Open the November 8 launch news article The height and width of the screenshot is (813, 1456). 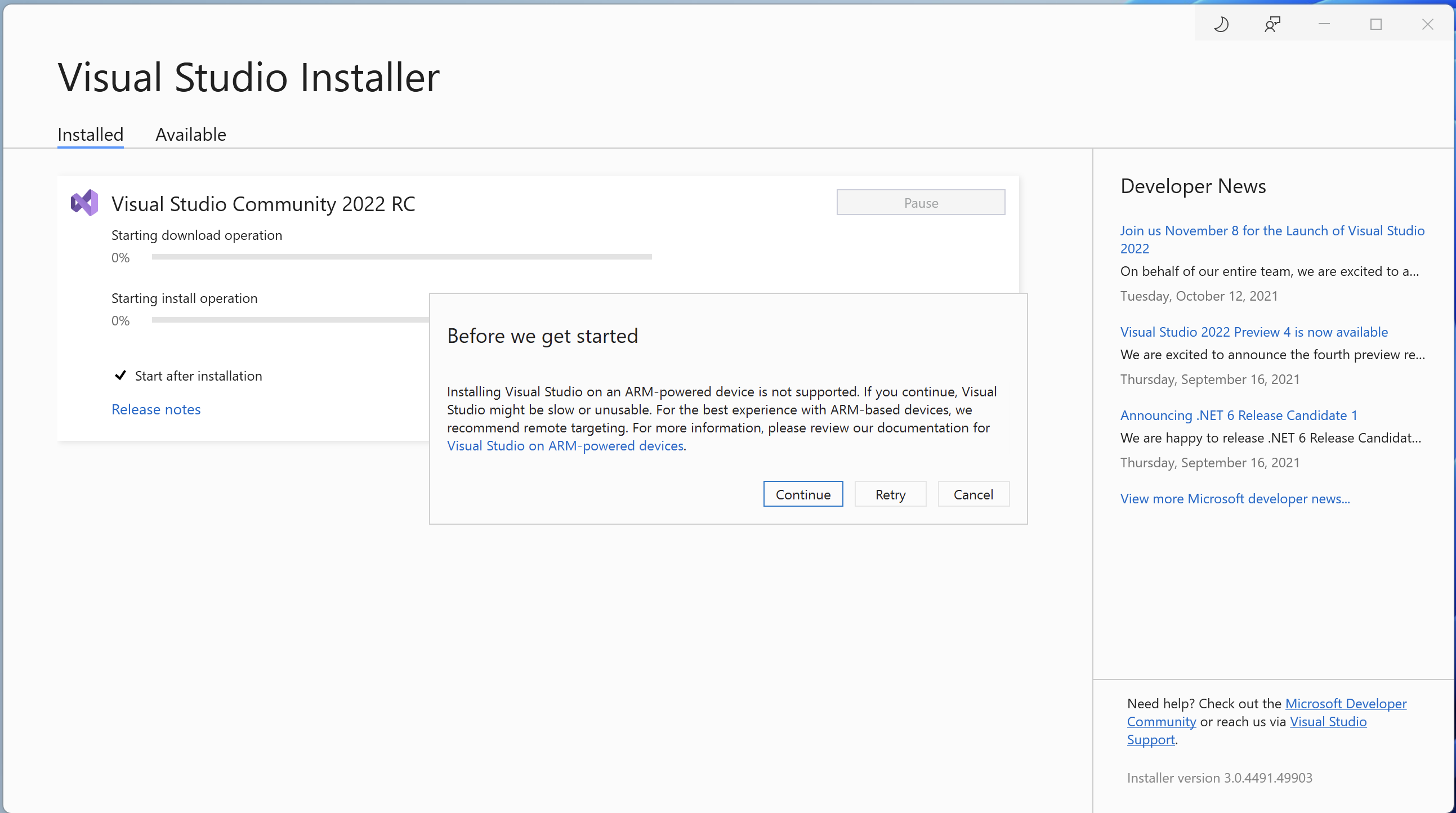pos(1272,239)
